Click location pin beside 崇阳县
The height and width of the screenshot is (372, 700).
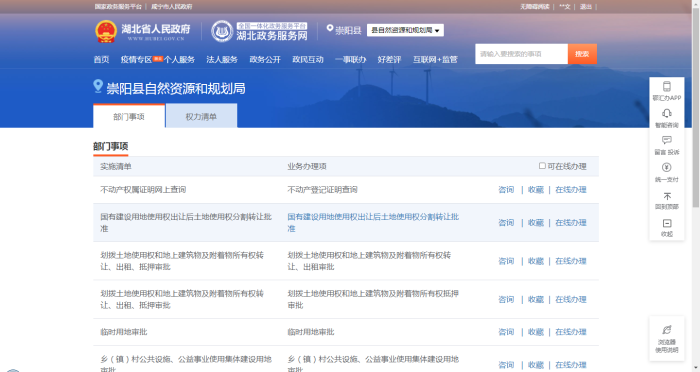click(330, 29)
